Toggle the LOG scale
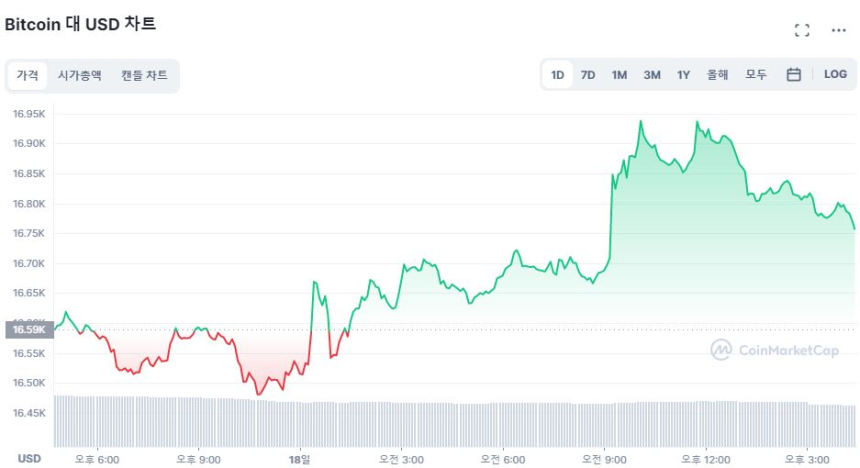Image resolution: width=860 pixels, height=468 pixels. pos(835,75)
